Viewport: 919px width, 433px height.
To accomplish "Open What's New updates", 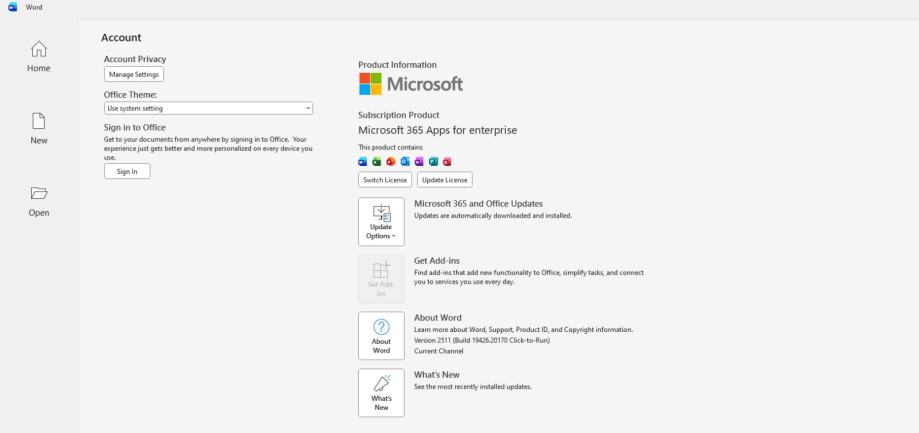I will click(x=382, y=393).
